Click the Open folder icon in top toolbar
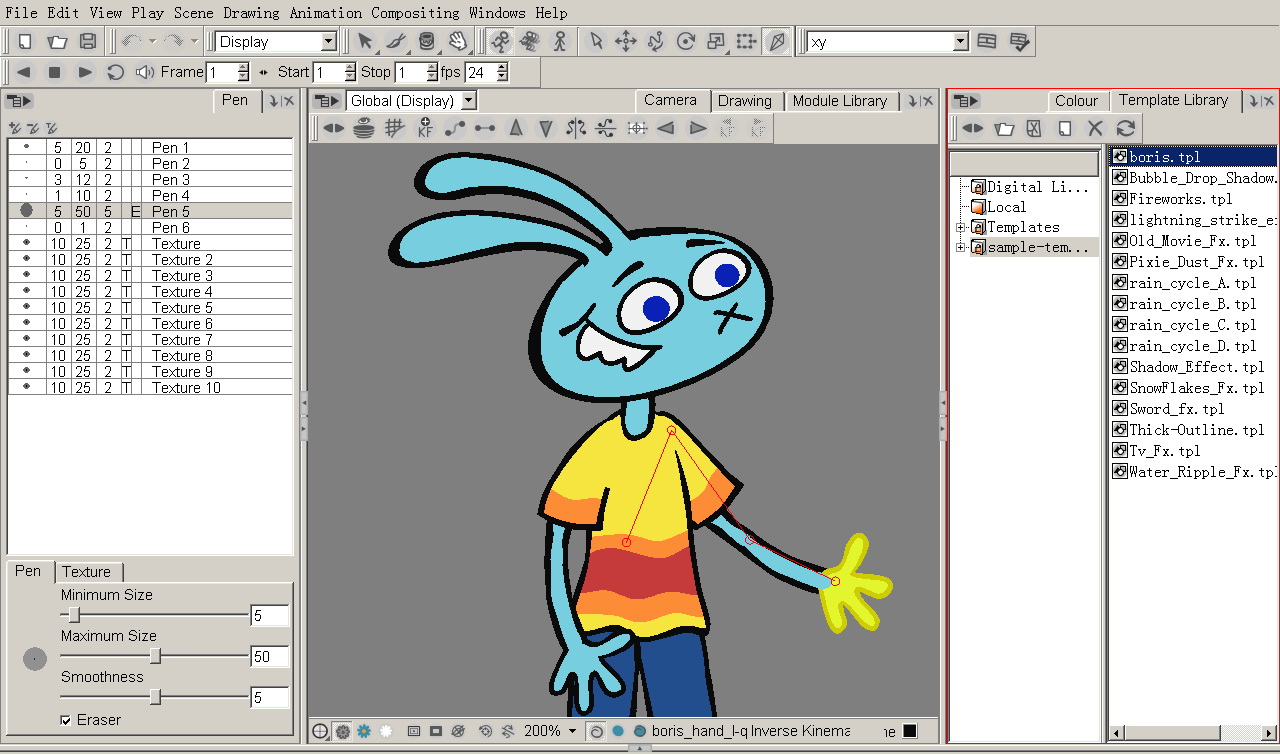The width and height of the screenshot is (1280, 755). click(57, 42)
